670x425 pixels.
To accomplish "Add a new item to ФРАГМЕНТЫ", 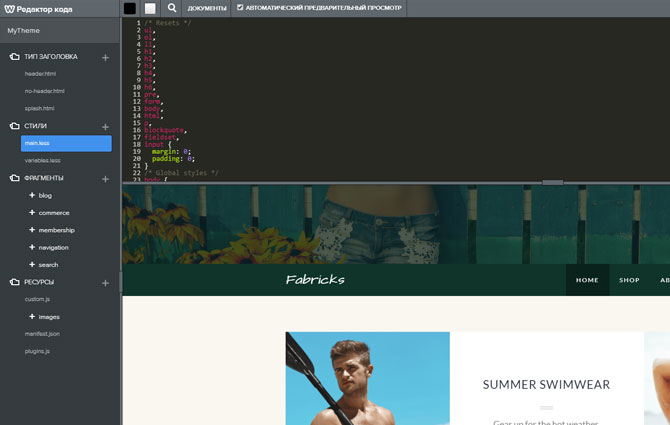I will tap(105, 179).
